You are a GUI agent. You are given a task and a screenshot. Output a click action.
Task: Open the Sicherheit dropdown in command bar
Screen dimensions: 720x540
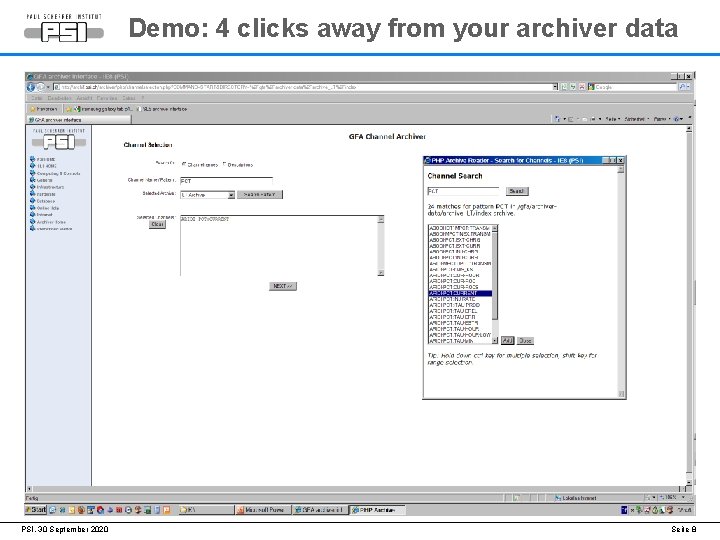point(636,119)
